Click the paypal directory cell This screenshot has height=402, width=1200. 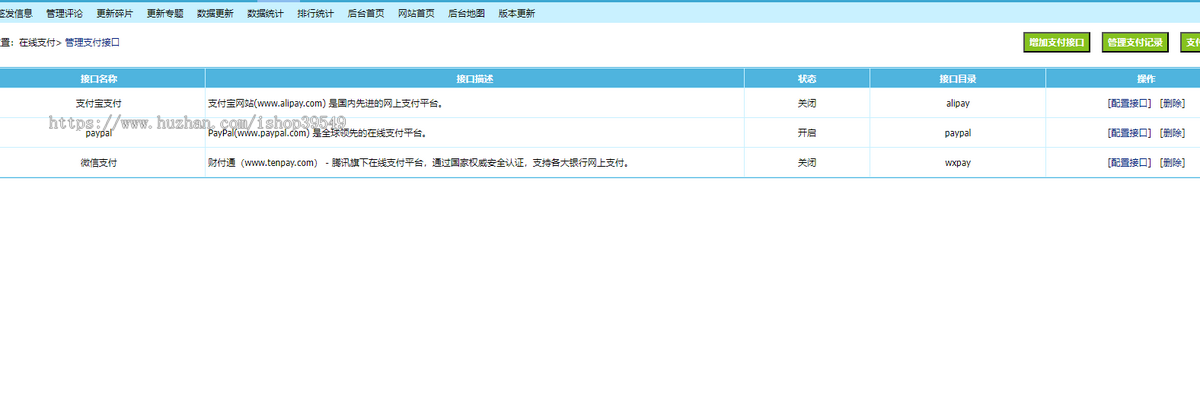tap(958, 133)
